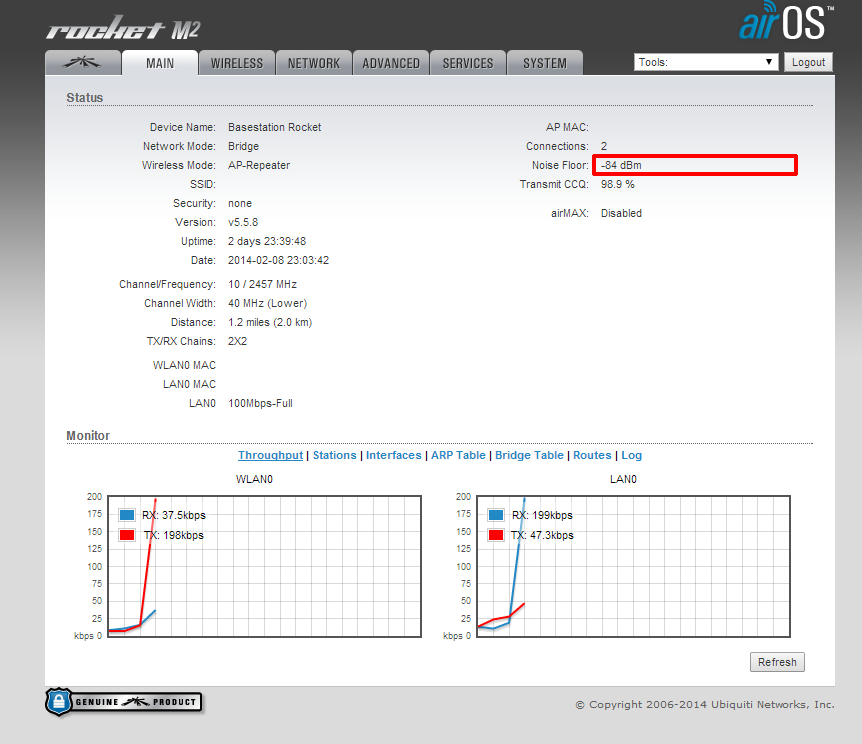Screen dimensions: 862x744
Task: Switch to the WIRELESS tab
Action: pos(237,63)
